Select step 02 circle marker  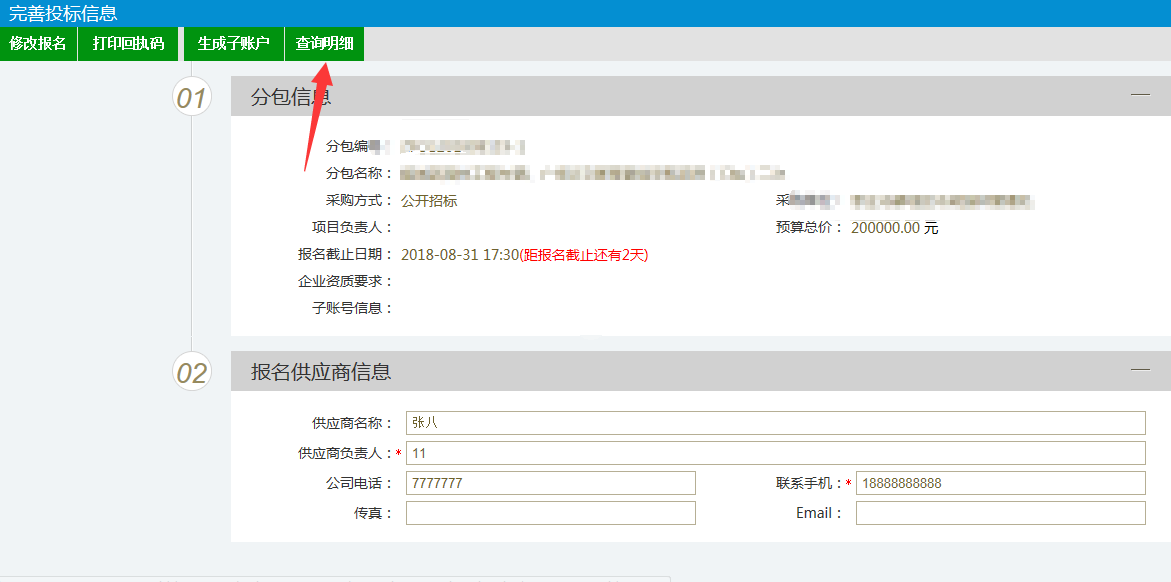[x=192, y=371]
